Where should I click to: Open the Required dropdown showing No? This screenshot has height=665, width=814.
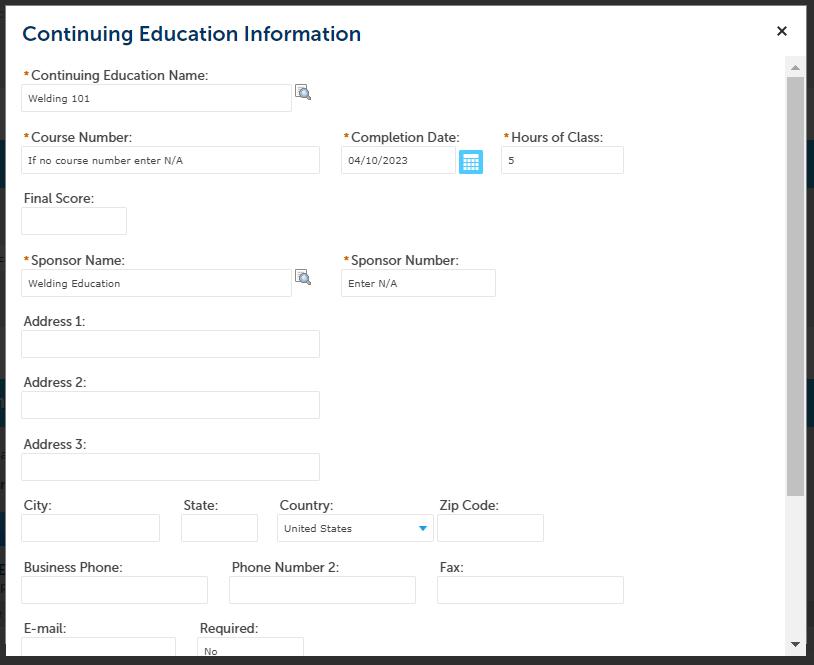(x=251, y=650)
